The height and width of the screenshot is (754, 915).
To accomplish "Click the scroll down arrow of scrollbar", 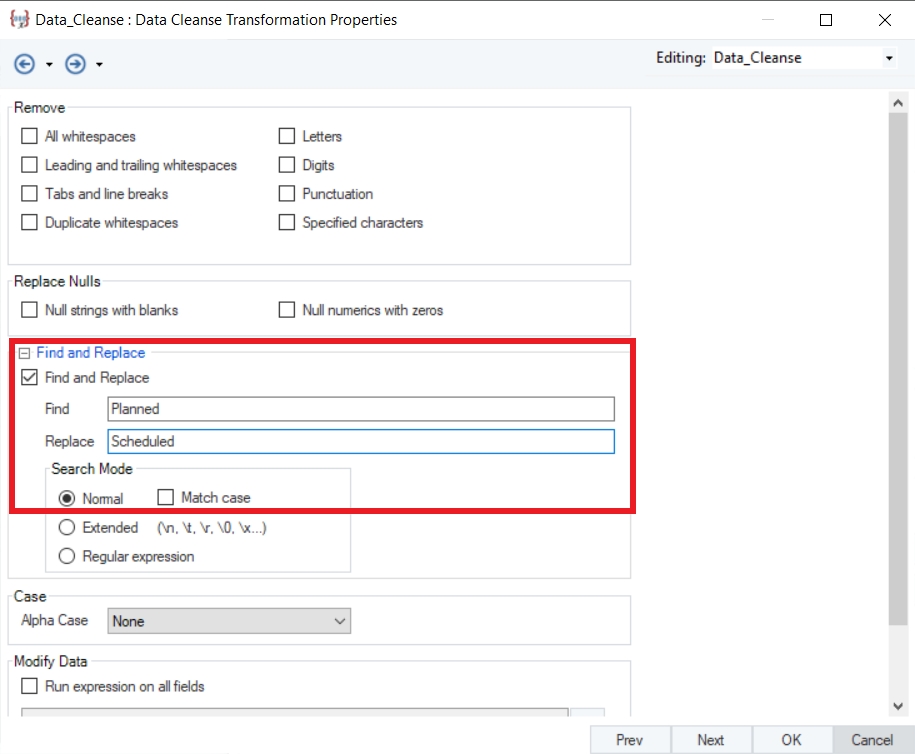I will [x=898, y=706].
